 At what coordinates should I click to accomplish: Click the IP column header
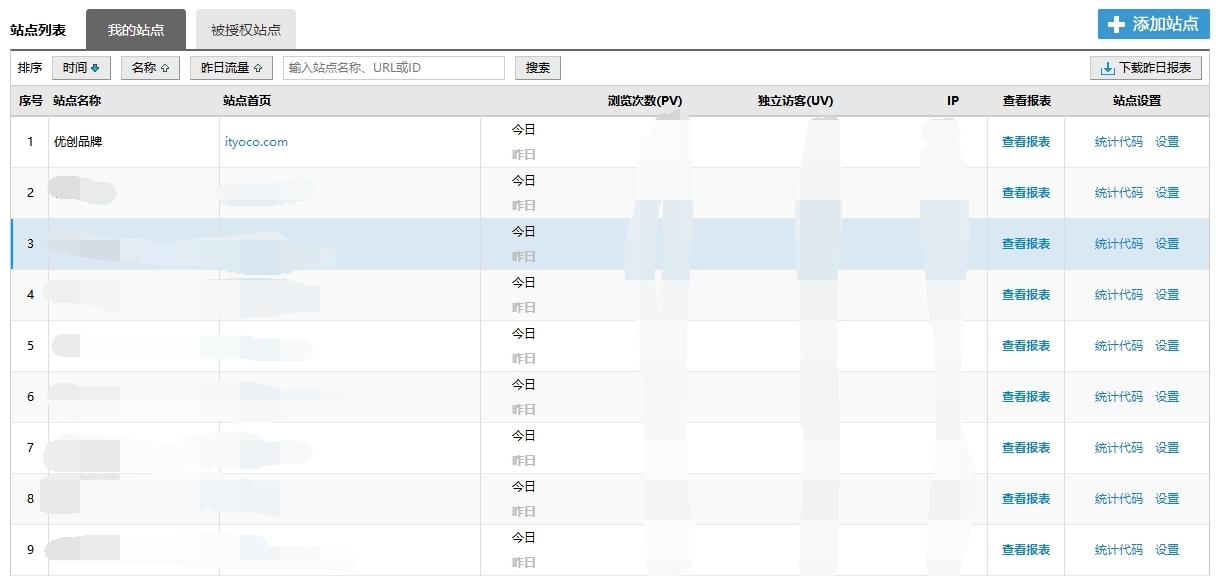click(x=953, y=101)
